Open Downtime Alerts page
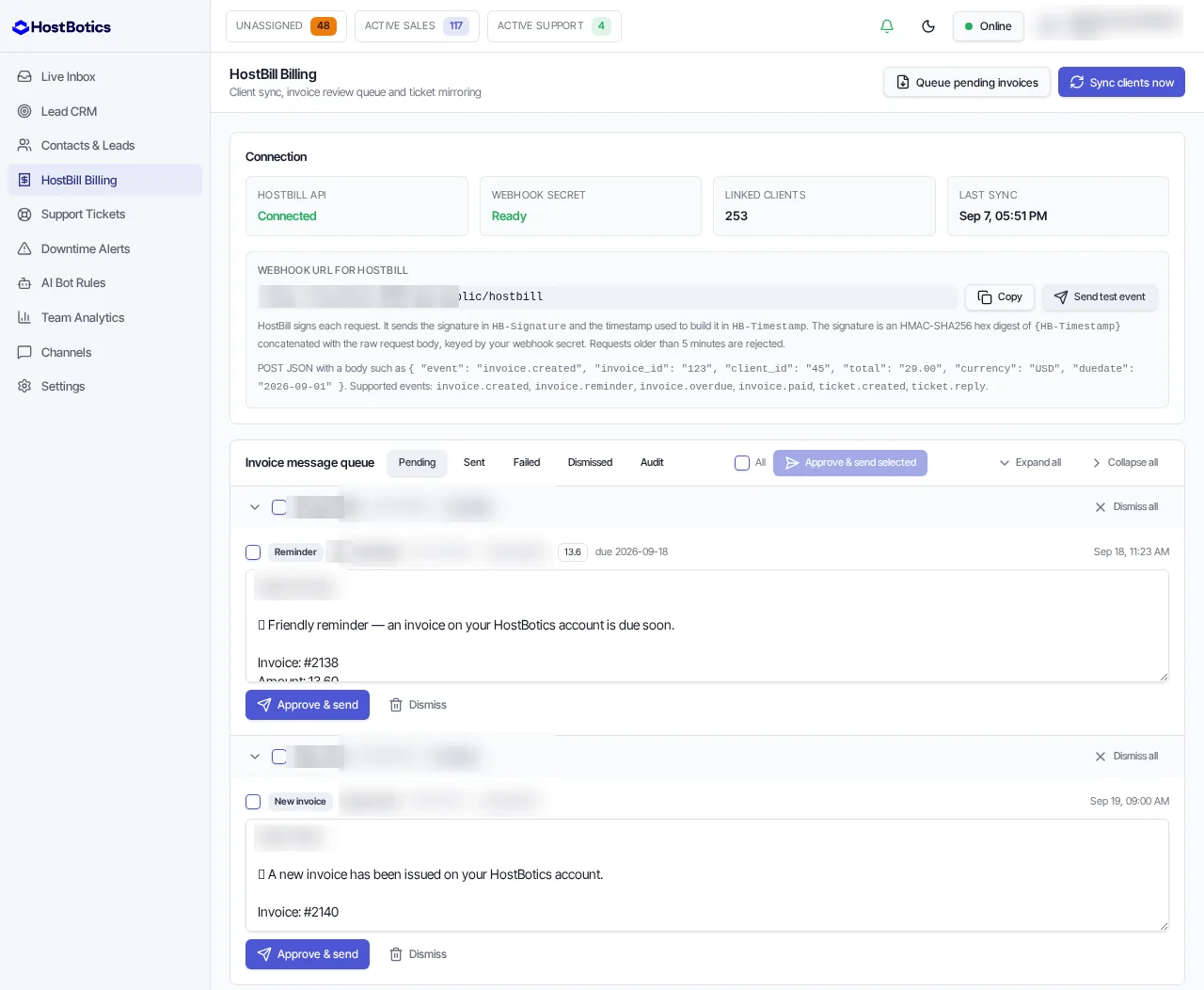 point(105,248)
